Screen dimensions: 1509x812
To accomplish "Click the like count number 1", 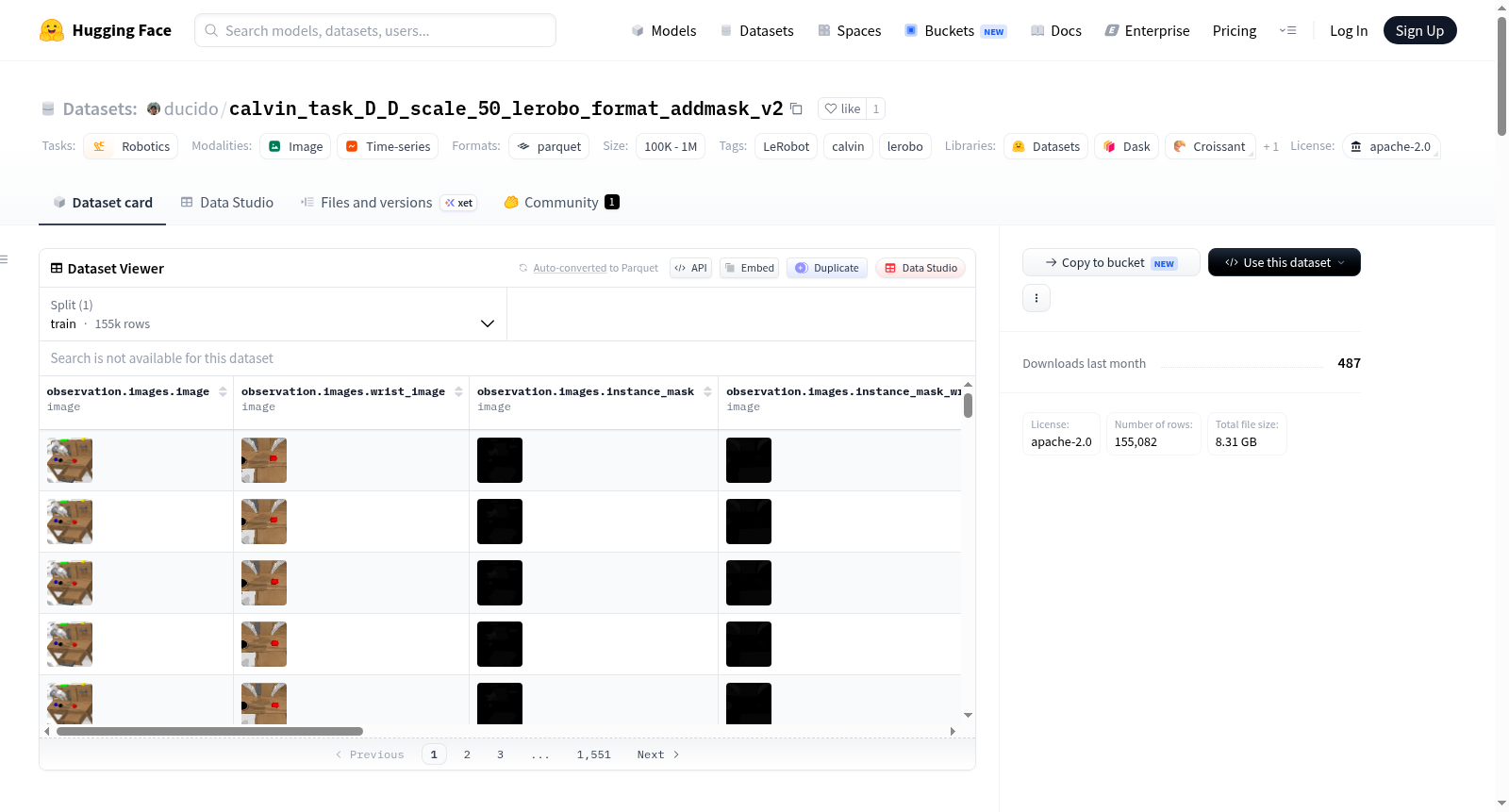I will pyautogui.click(x=876, y=108).
